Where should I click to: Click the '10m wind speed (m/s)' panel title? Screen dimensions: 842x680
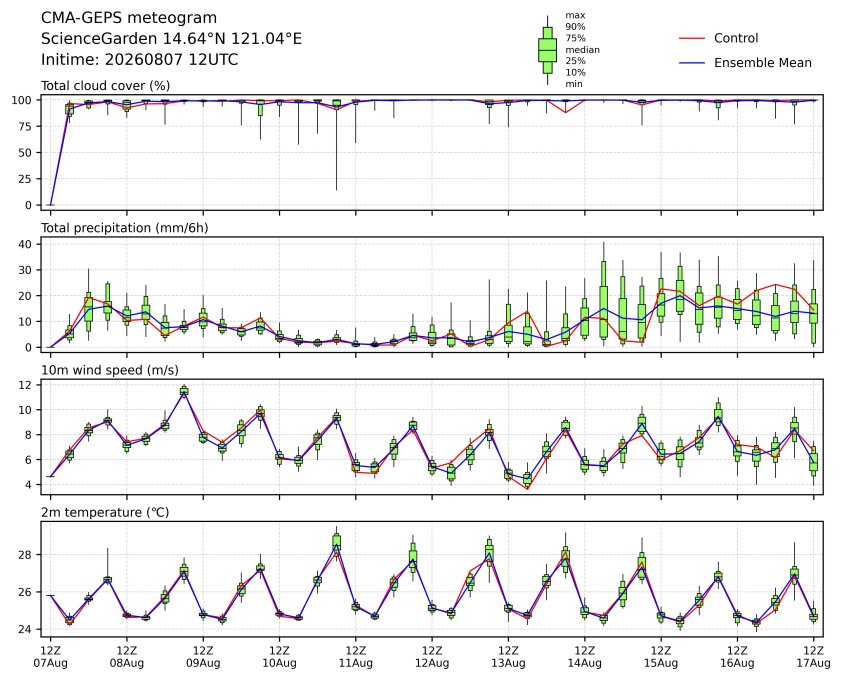point(110,370)
